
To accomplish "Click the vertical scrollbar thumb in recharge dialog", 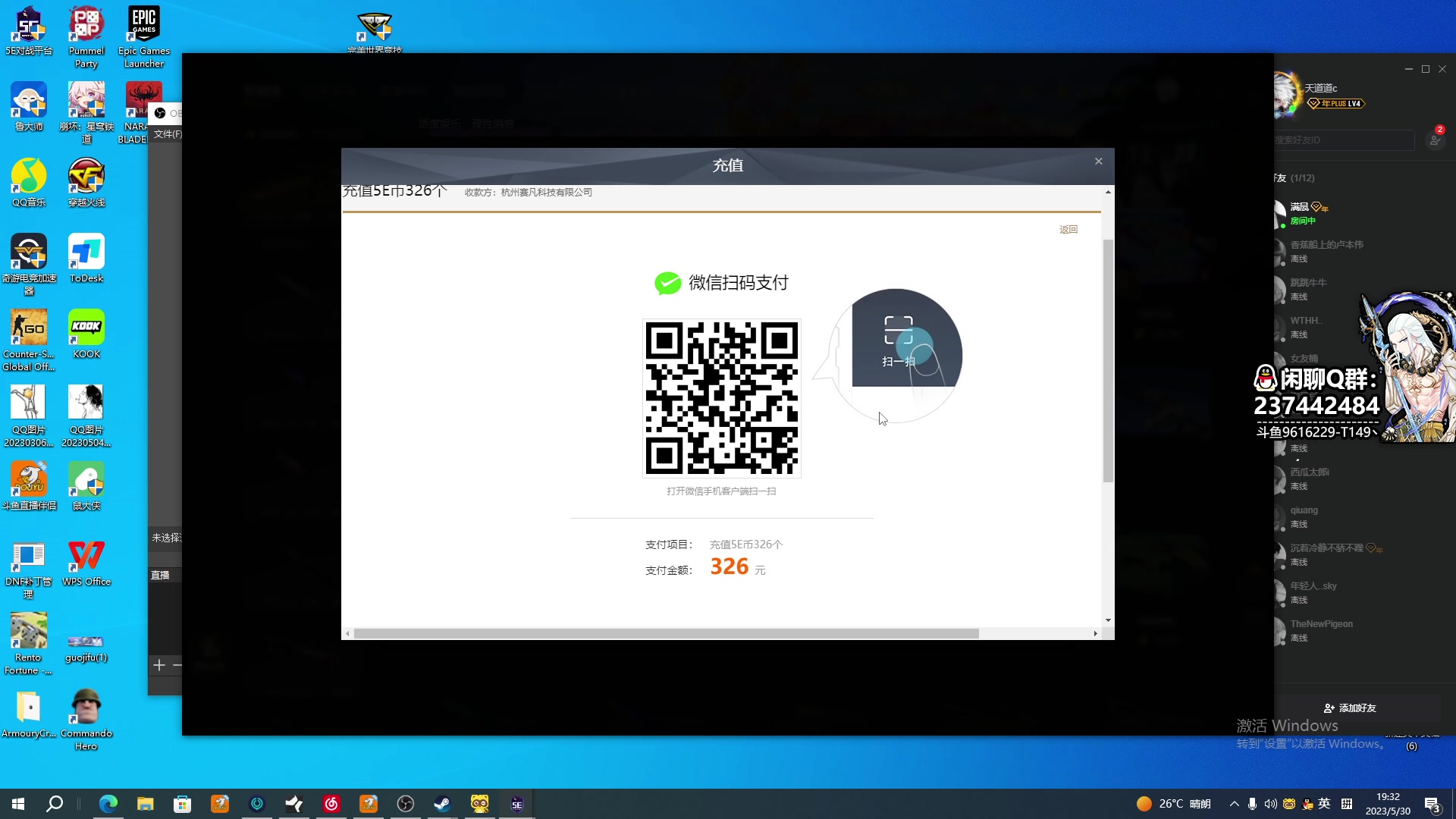I will [1108, 360].
